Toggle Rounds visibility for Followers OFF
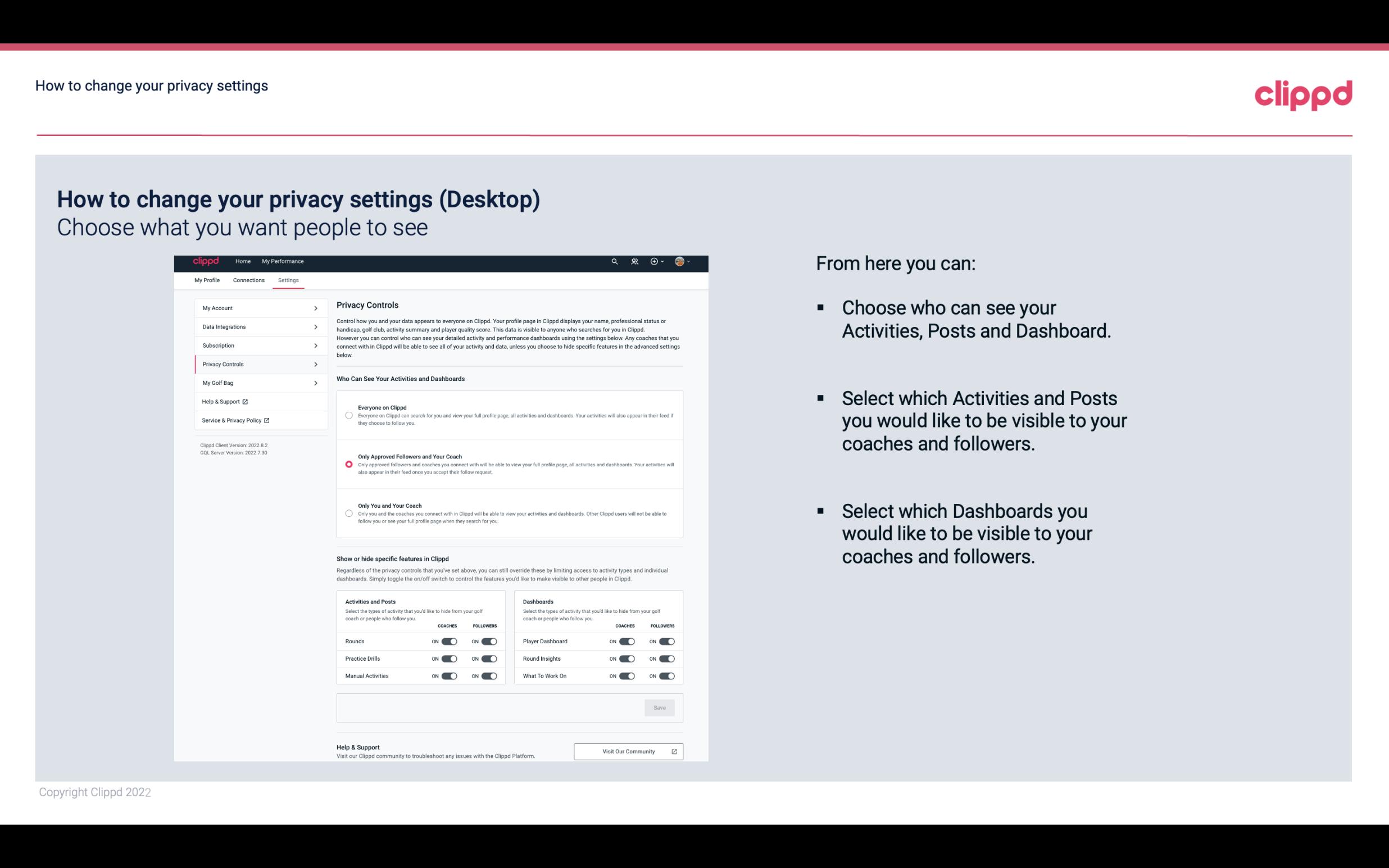1389x868 pixels. pos(489,641)
